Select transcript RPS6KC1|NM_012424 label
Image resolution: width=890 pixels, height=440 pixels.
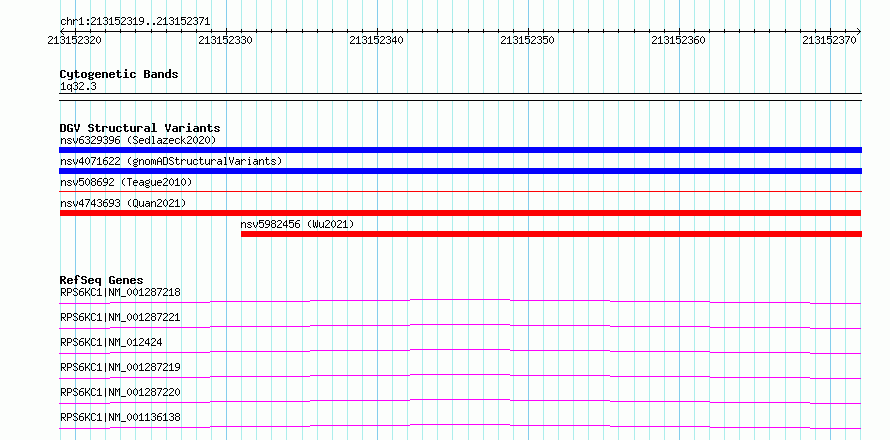[x=111, y=342]
